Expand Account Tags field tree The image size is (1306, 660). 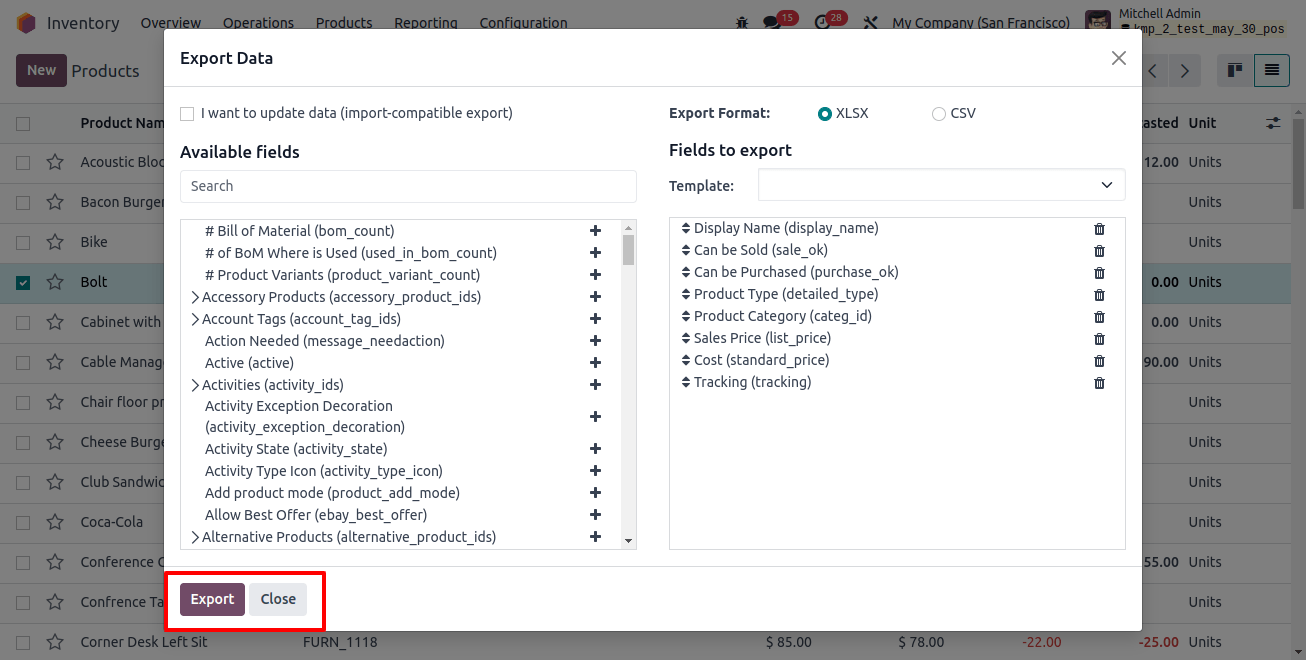[195, 319]
